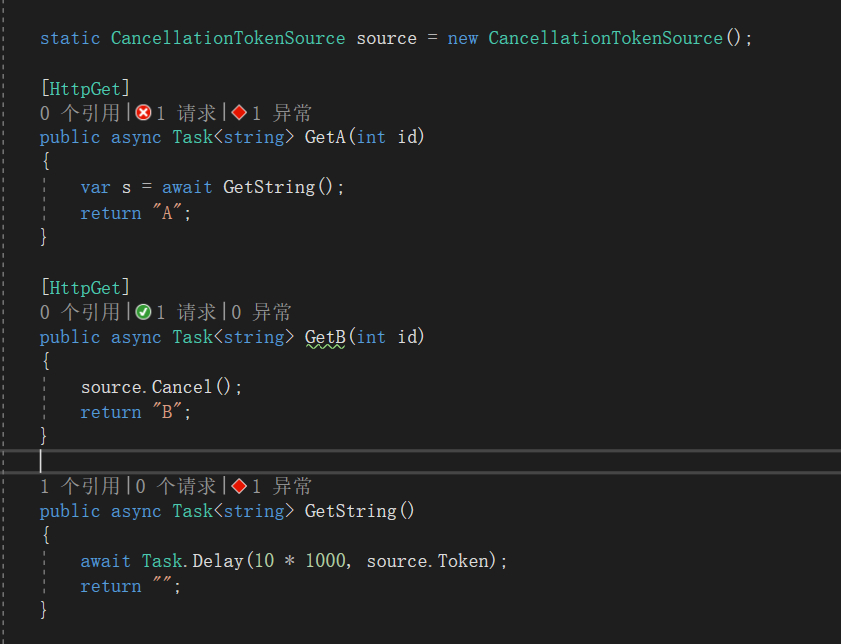This screenshot has width=841, height=644.
Task: Click the "0 个请求" CodeLens above GetString
Action: [175, 486]
